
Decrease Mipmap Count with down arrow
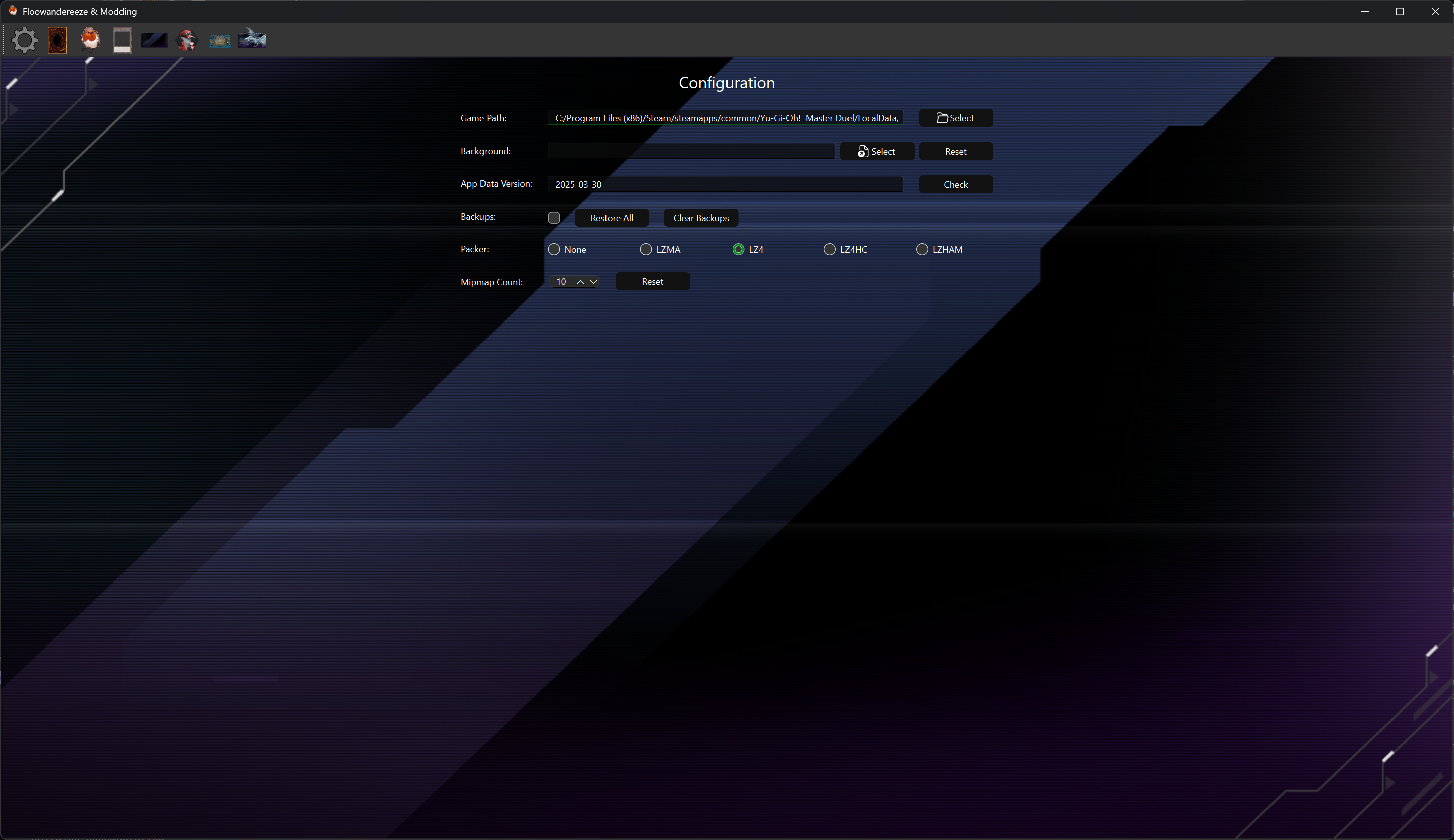(x=593, y=282)
